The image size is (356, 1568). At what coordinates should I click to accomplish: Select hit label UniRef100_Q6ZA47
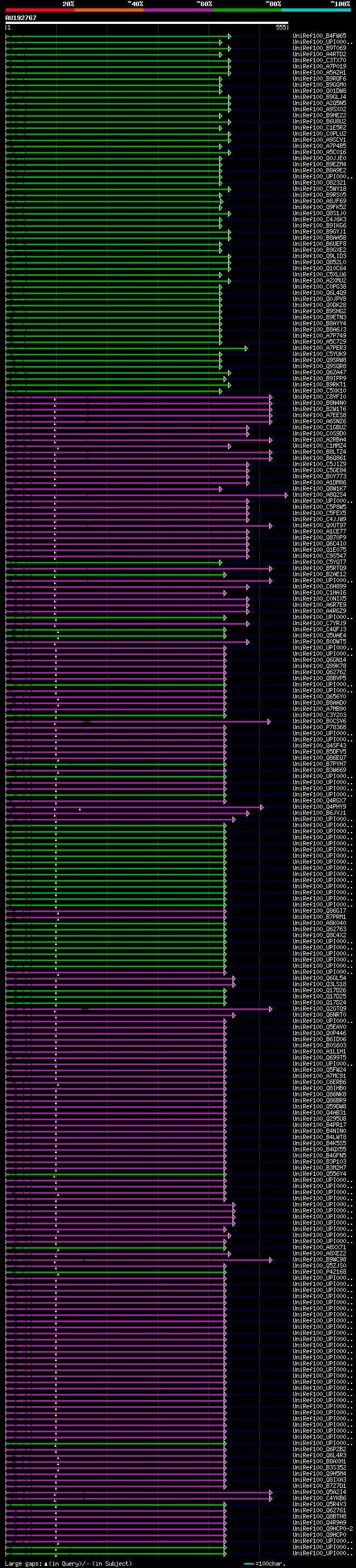319,373
